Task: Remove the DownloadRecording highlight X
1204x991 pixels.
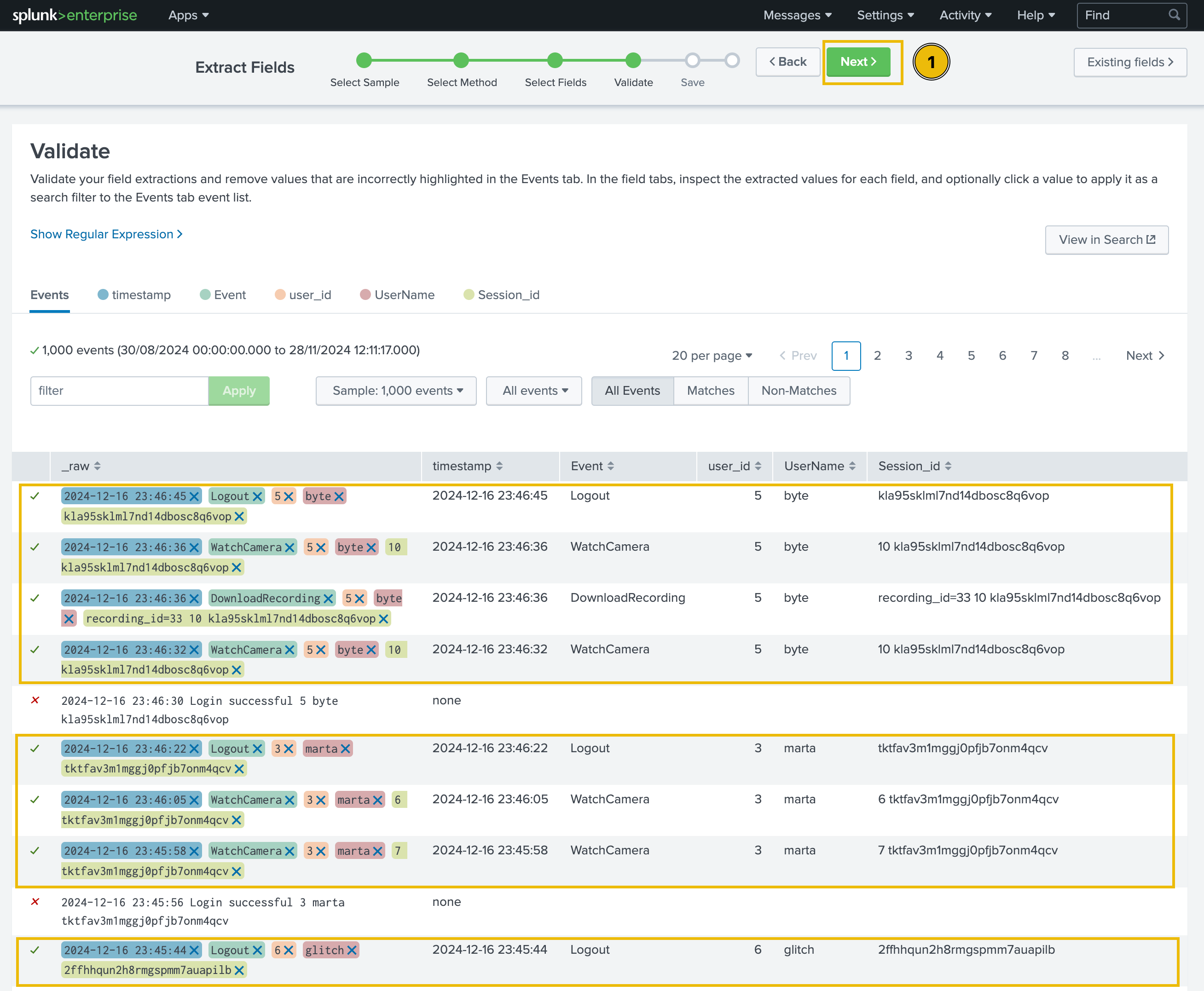Action: (x=329, y=599)
